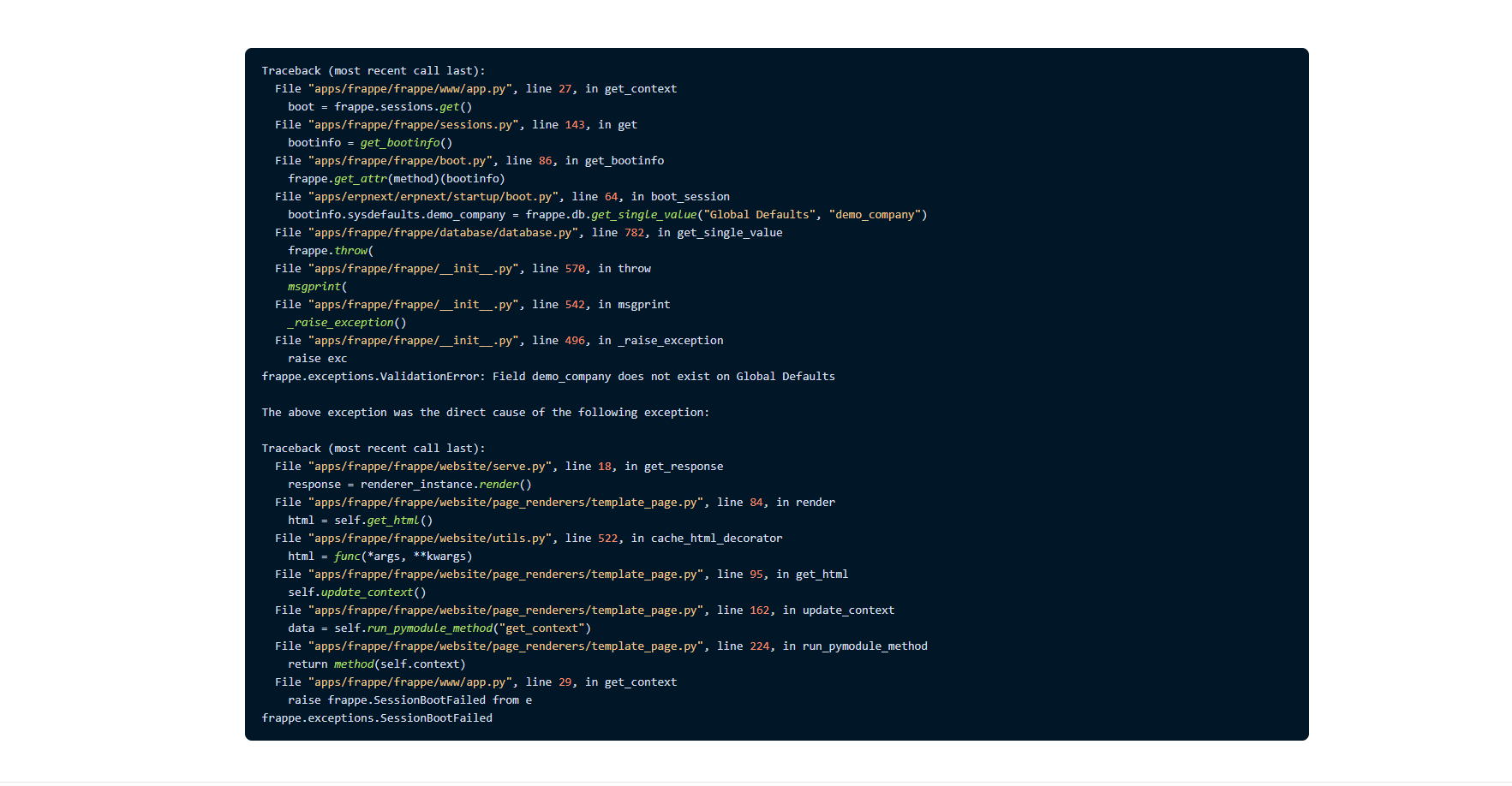Select database.py line 782 entry
The height and width of the screenshot is (786, 1512).
pyautogui.click(x=529, y=233)
